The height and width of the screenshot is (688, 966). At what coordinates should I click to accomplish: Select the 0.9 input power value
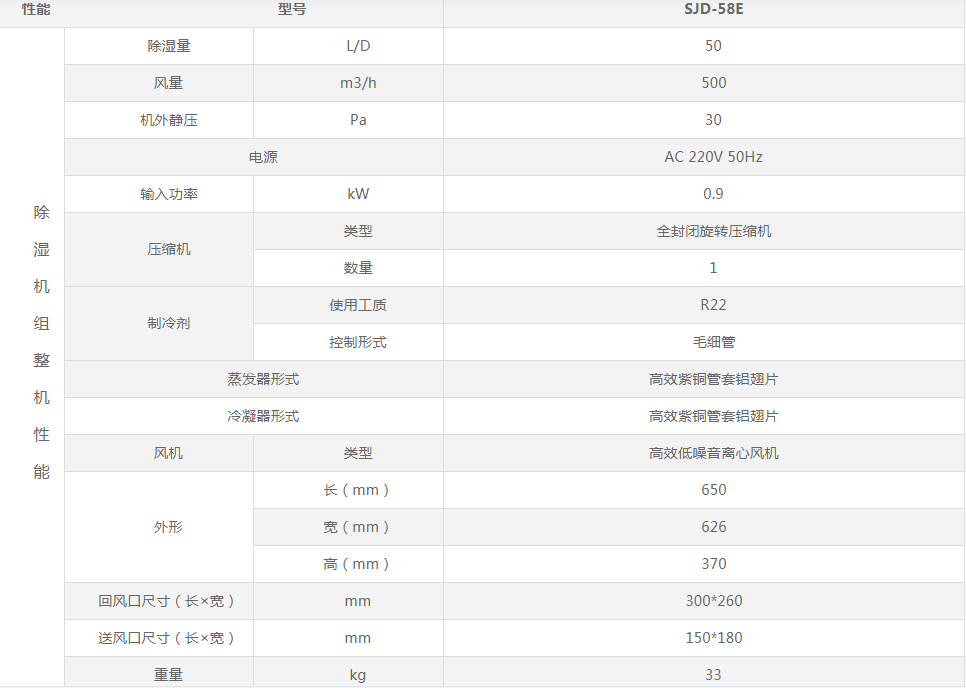tap(713, 194)
